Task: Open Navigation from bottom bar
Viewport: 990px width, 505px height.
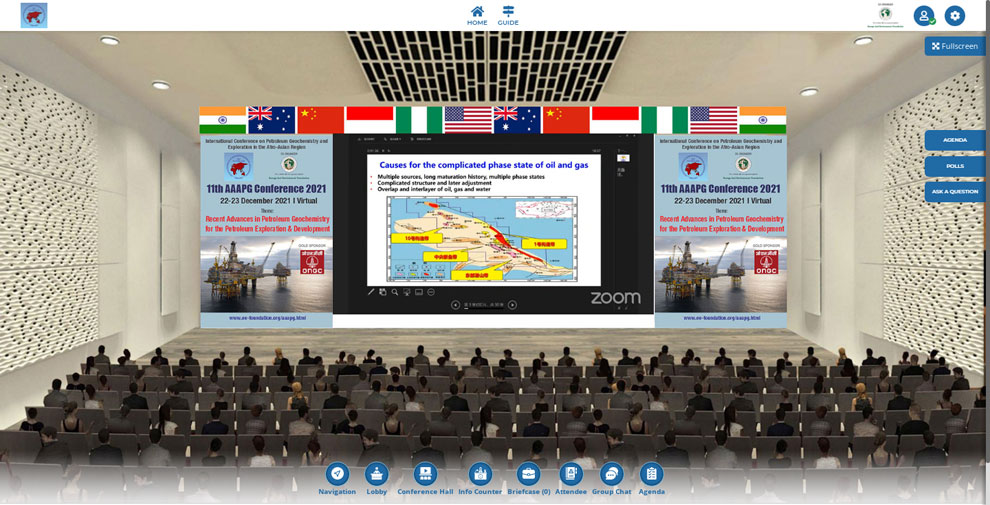Action: pos(337,478)
